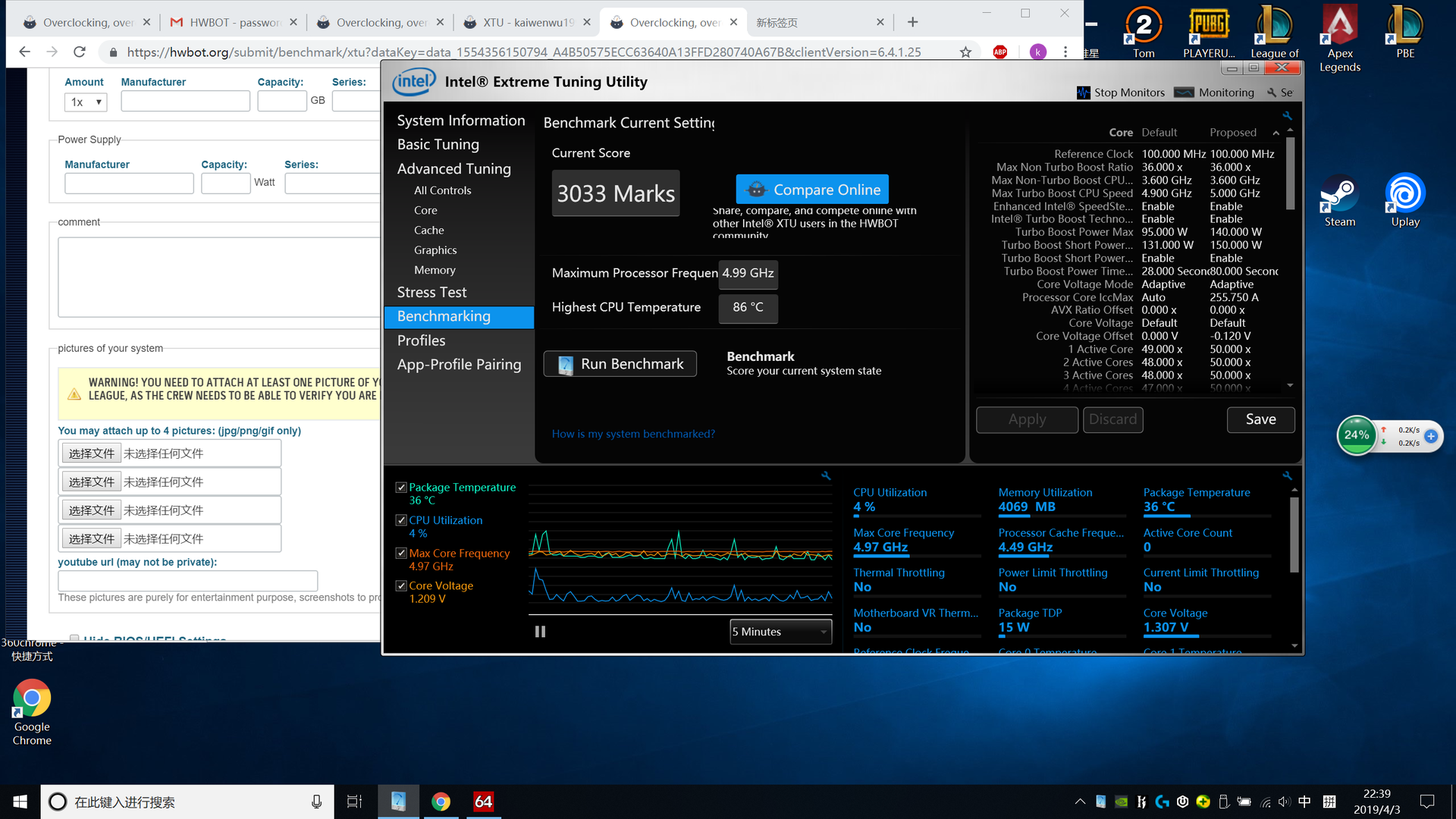This screenshot has height=819, width=1456.
Task: Click Run Benchmark button
Action: point(620,364)
